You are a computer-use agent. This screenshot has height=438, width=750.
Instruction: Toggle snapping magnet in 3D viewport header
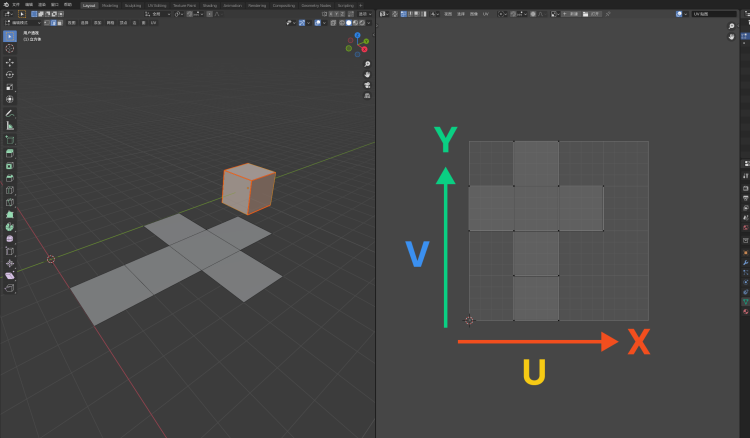coord(189,14)
